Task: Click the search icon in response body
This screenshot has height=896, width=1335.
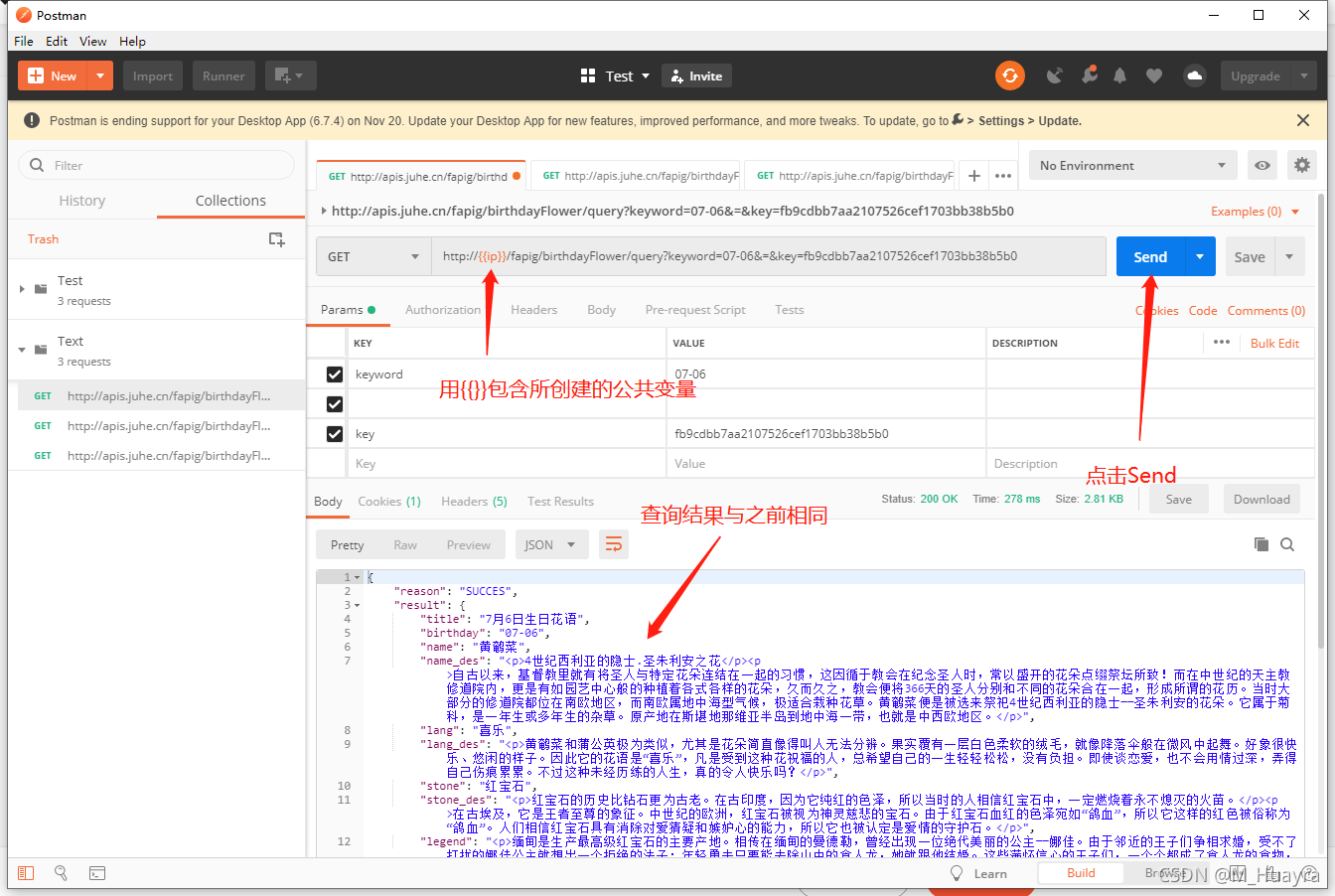Action: coord(1287,544)
